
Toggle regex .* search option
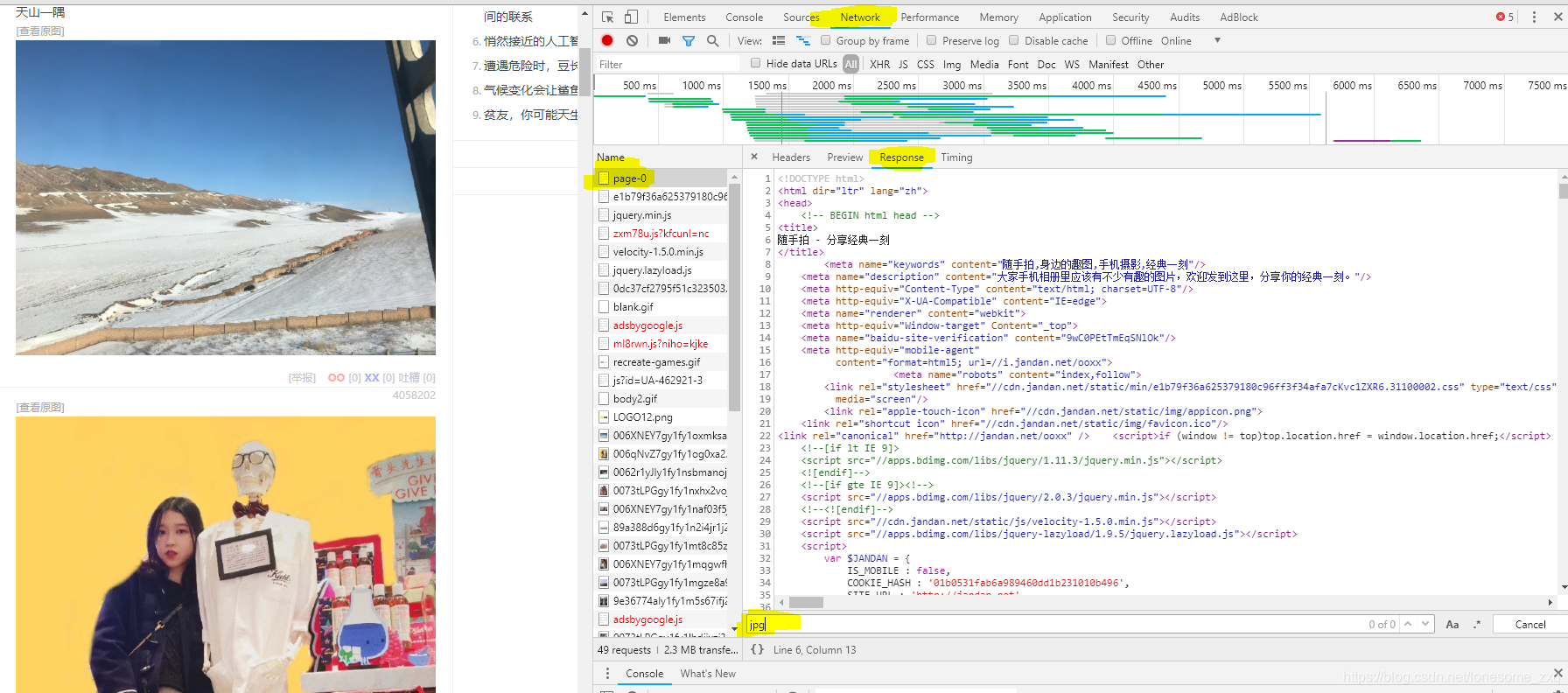pyautogui.click(x=1477, y=625)
